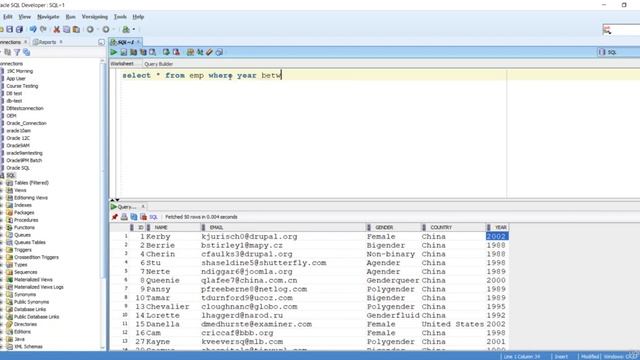Close the SQL~1 editor tab
This screenshot has width=640, height=360.
coord(138,42)
